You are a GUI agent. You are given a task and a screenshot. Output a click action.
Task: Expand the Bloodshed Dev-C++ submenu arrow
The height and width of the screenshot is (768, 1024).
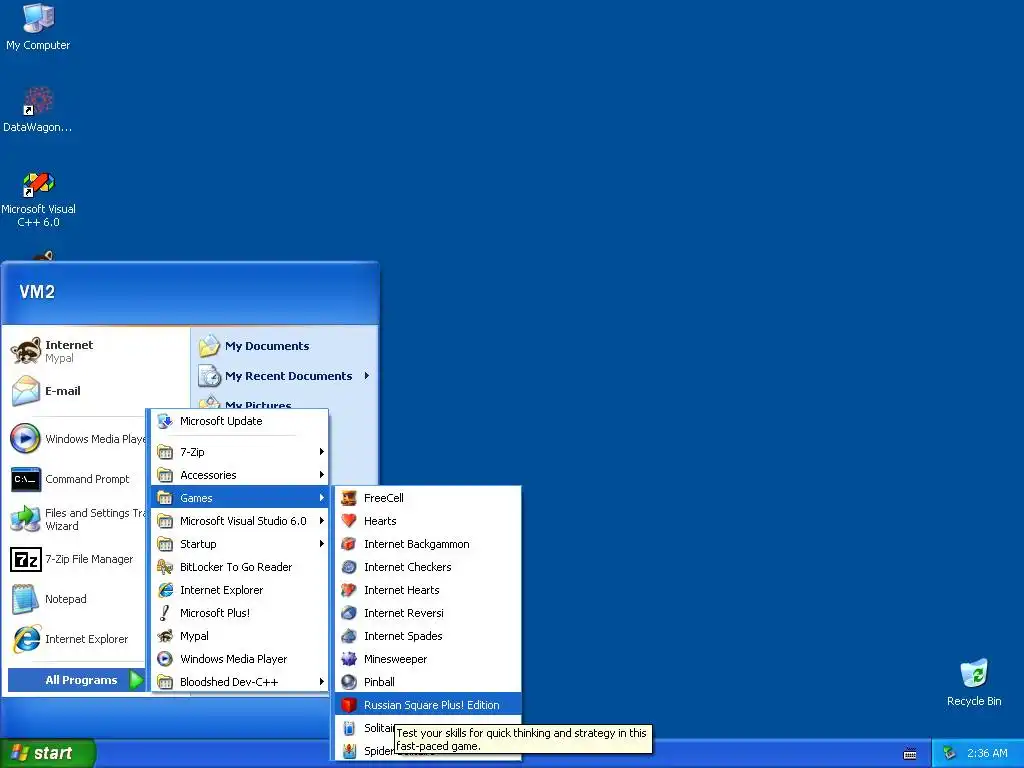[x=321, y=682]
